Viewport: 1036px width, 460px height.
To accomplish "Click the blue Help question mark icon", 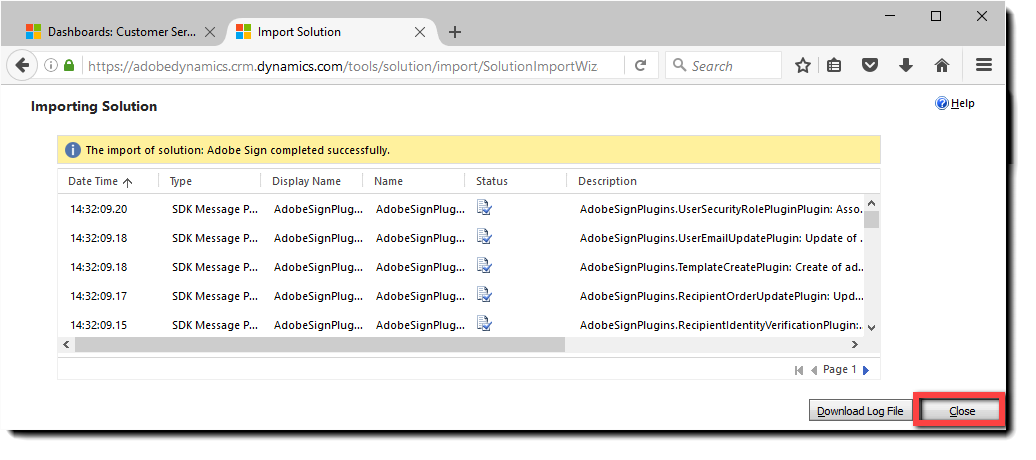I will 942,104.
